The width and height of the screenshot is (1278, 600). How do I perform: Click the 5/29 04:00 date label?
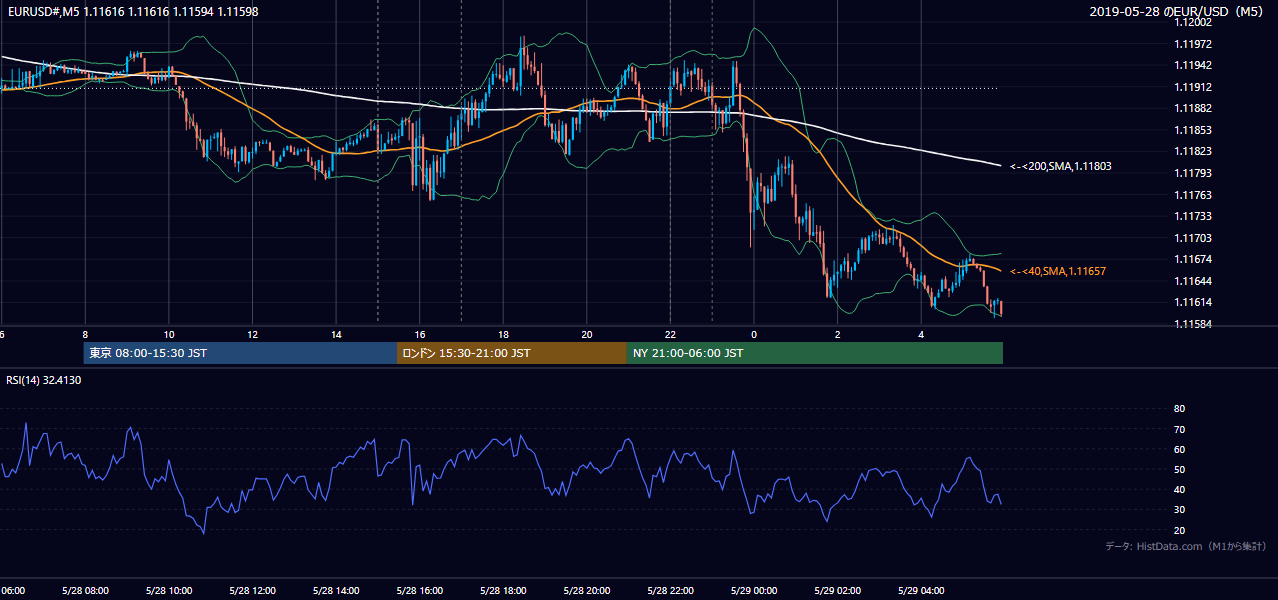tap(920, 591)
